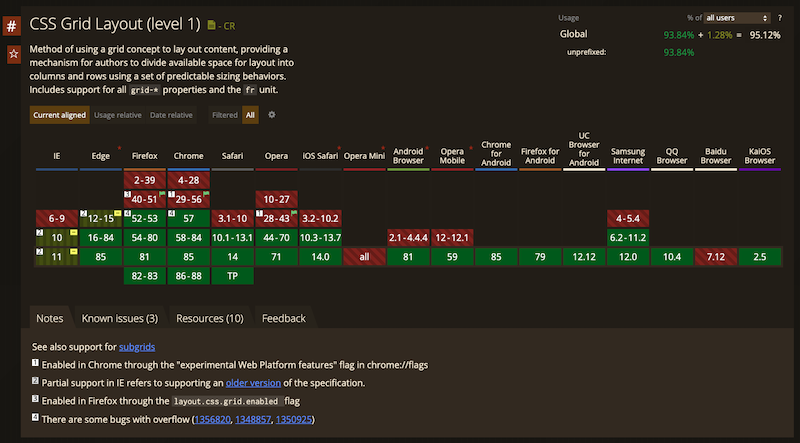Click the KaiOS Browser column header

pos(760,156)
